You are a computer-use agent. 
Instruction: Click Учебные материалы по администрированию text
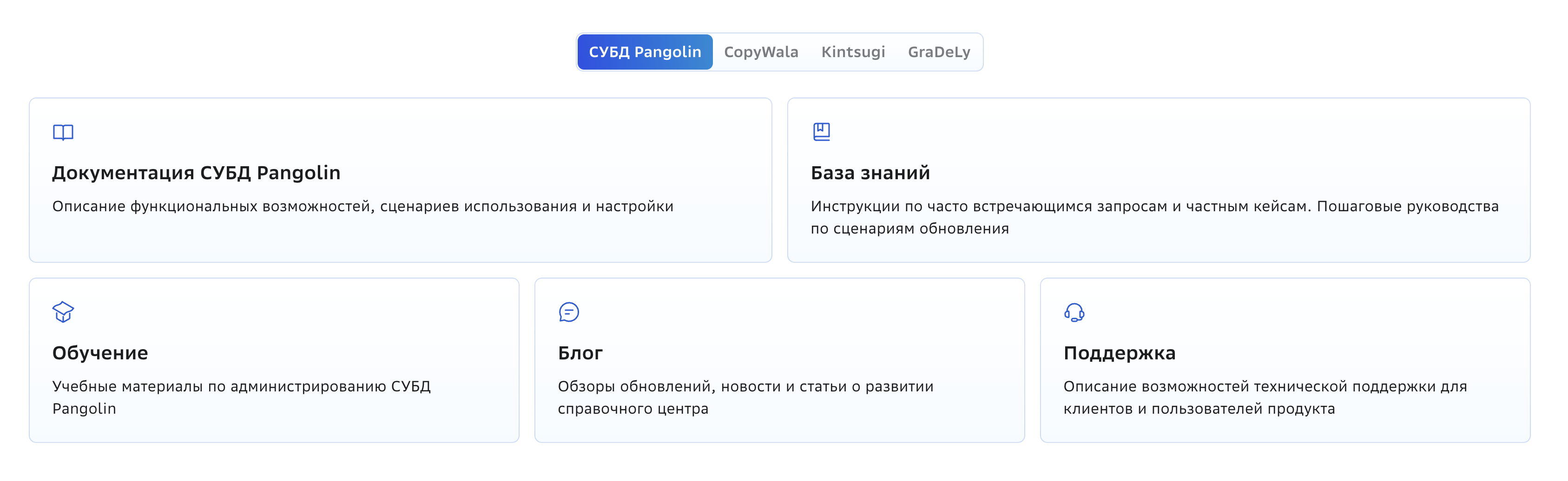click(x=242, y=398)
